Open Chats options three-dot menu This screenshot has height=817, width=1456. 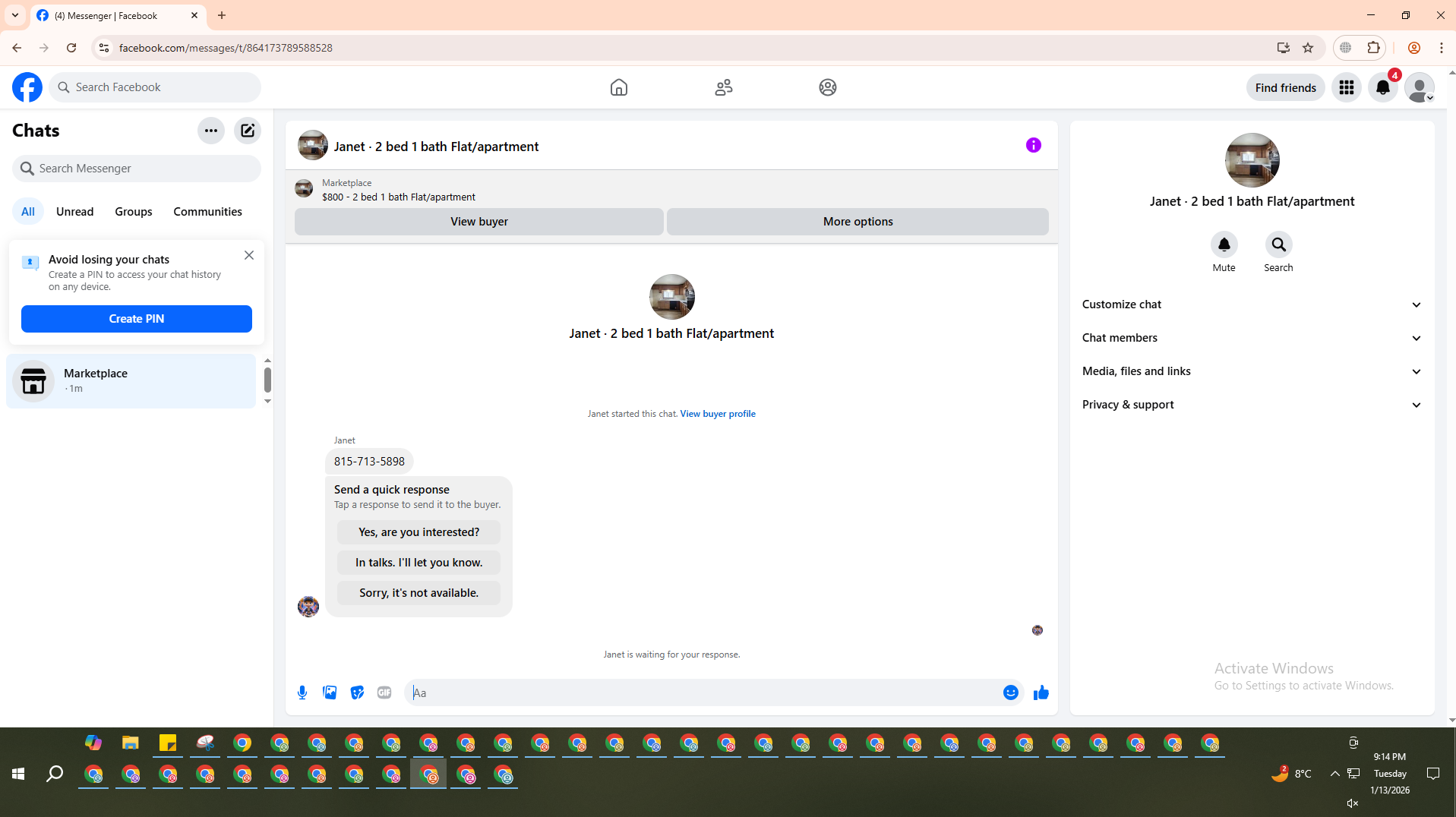coord(211,131)
